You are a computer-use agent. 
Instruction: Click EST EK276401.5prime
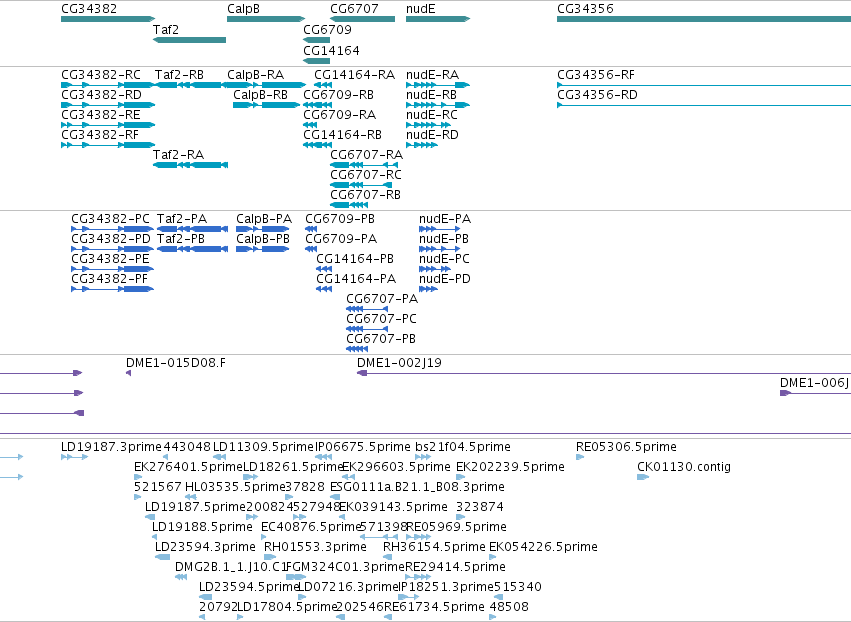188,467
